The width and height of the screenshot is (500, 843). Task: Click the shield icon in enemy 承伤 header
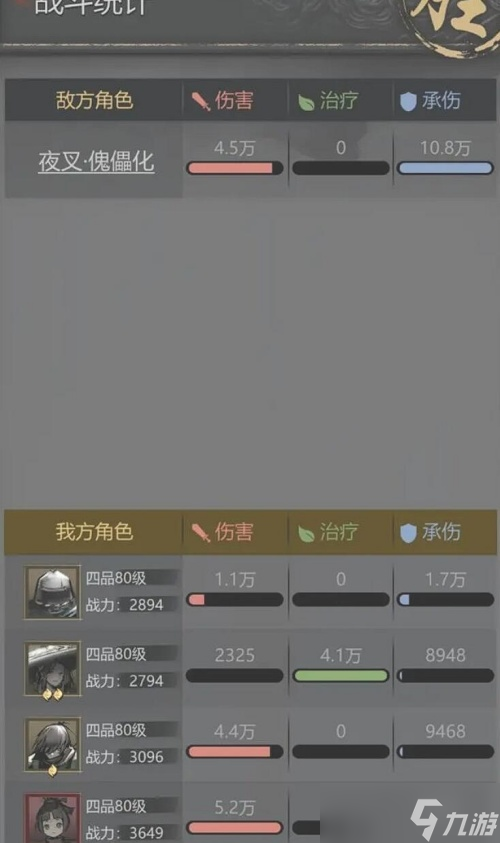408,101
